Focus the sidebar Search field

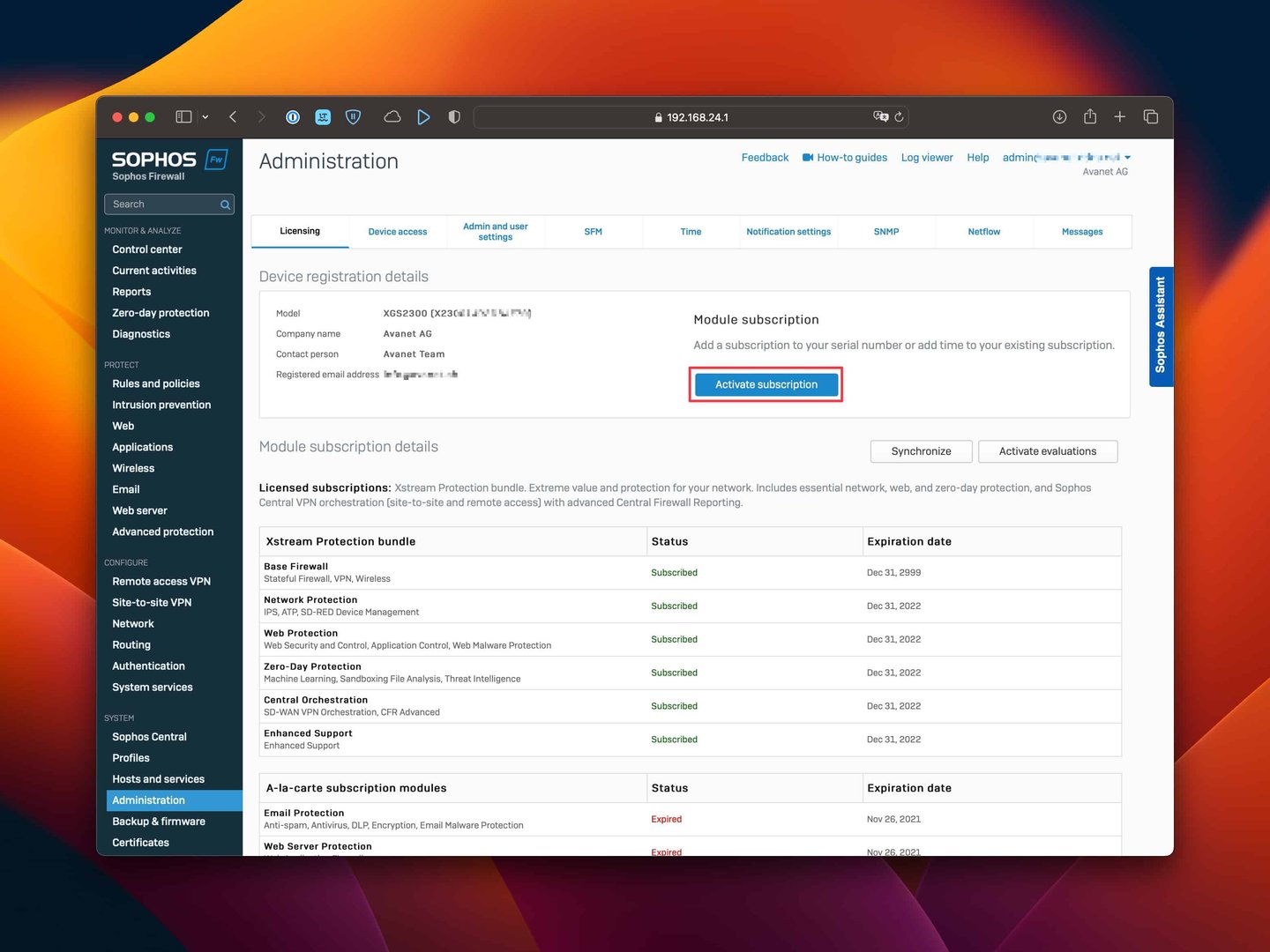(x=169, y=205)
